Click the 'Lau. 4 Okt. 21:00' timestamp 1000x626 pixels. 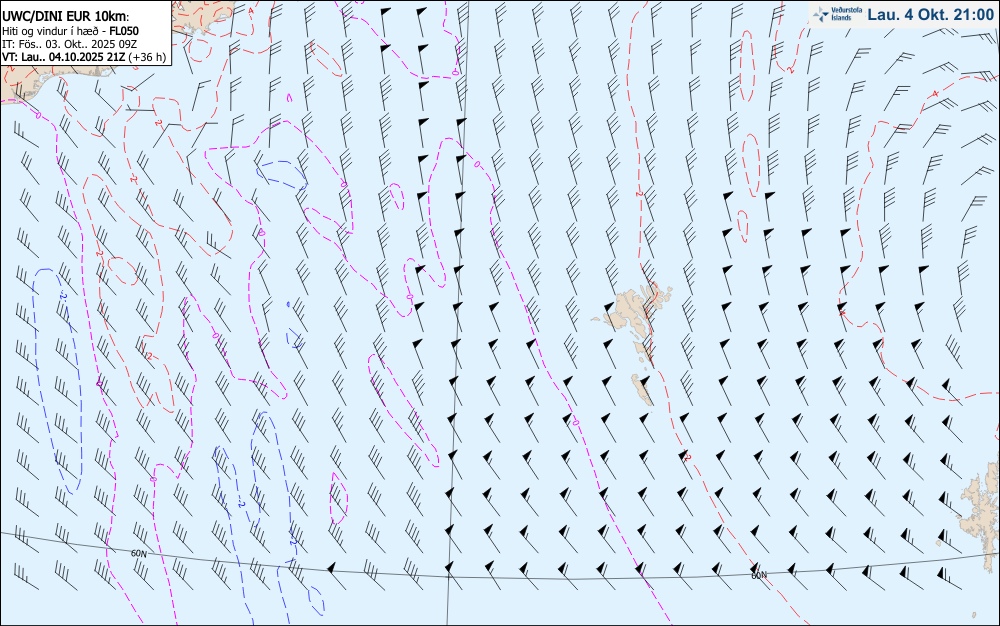point(930,14)
